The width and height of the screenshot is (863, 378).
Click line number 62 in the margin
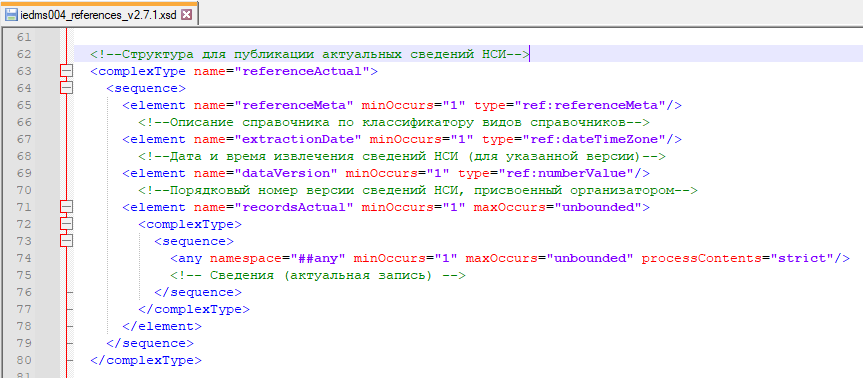pyautogui.click(x=24, y=54)
